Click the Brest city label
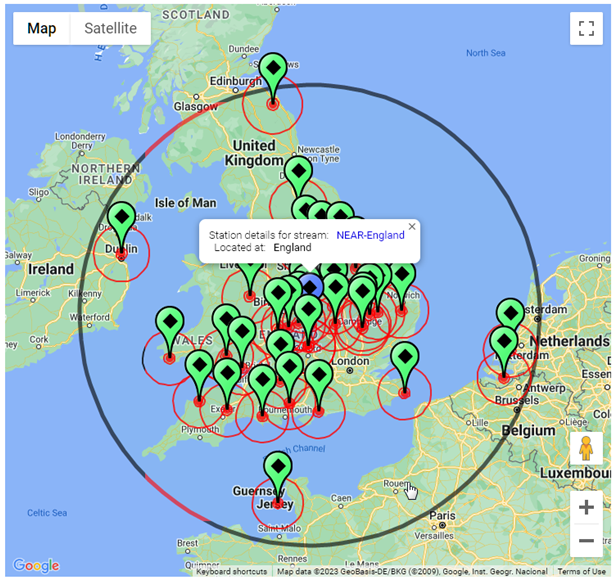Image resolution: width=615 pixels, height=580 pixels. 187,543
